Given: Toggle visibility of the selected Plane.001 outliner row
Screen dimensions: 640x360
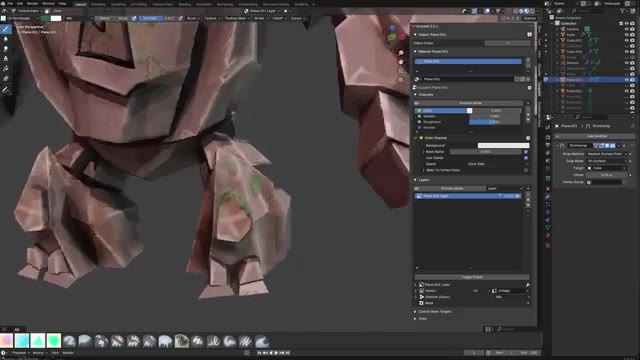Looking at the screenshot, I should 627,80.
